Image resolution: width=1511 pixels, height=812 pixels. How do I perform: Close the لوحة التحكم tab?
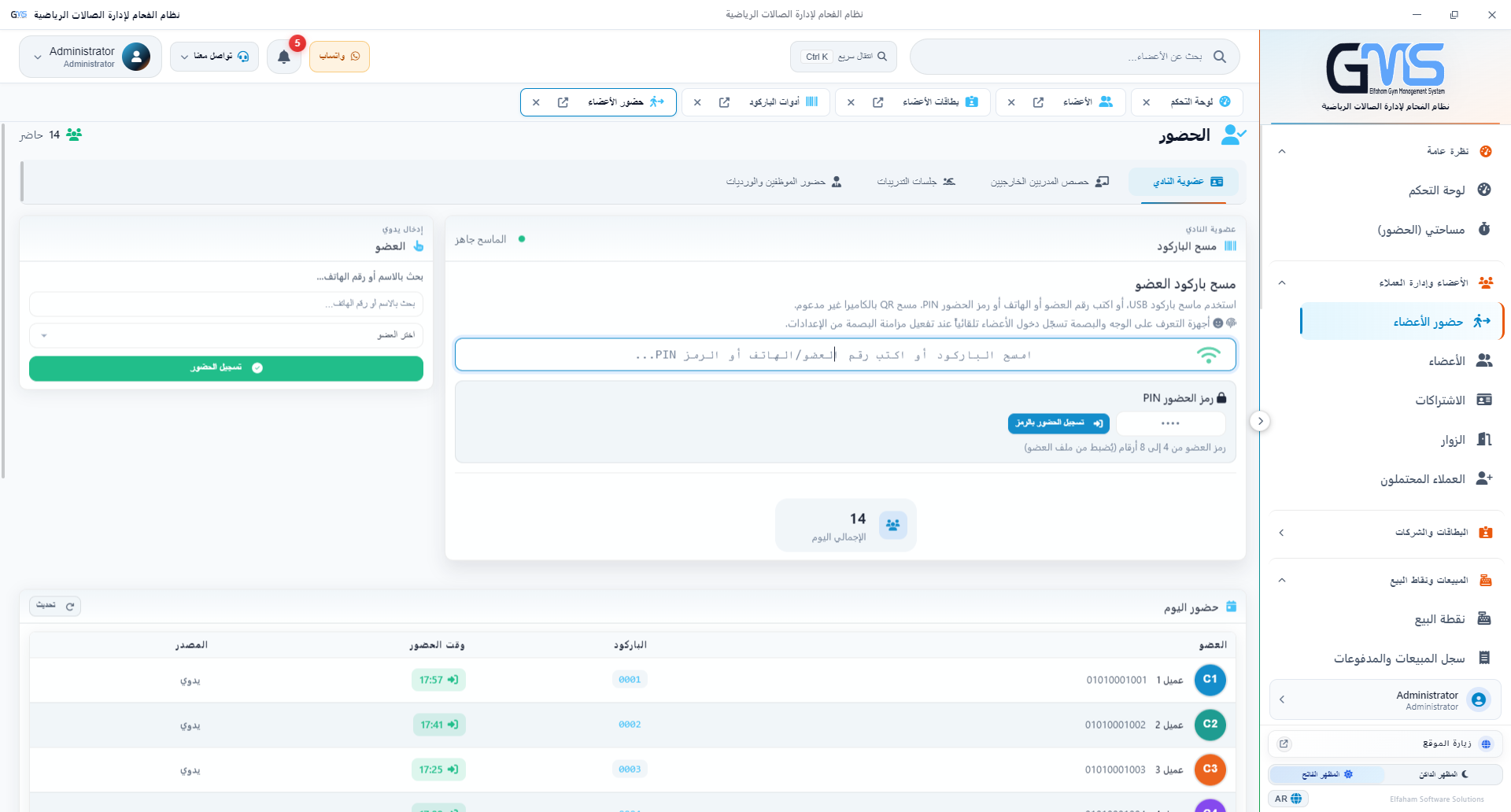point(1146,102)
